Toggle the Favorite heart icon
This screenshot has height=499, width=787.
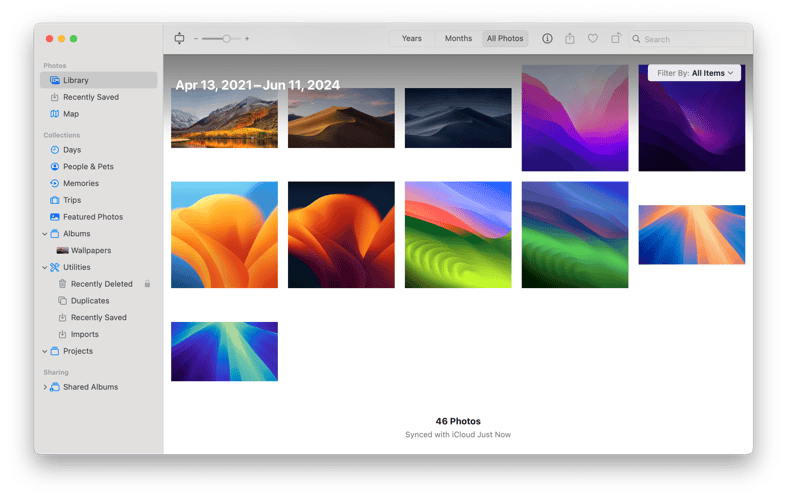[x=593, y=39]
